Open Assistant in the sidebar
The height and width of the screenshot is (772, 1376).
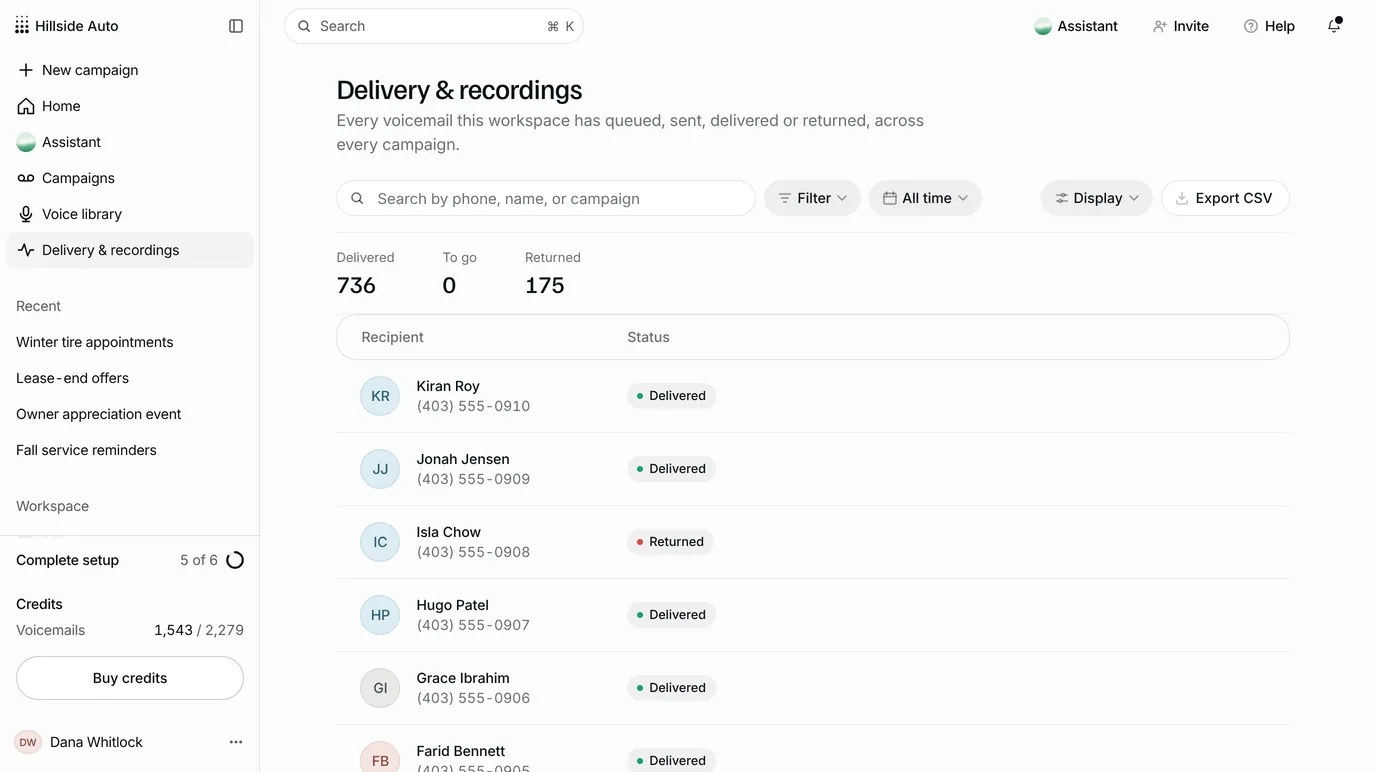click(x=130, y=142)
